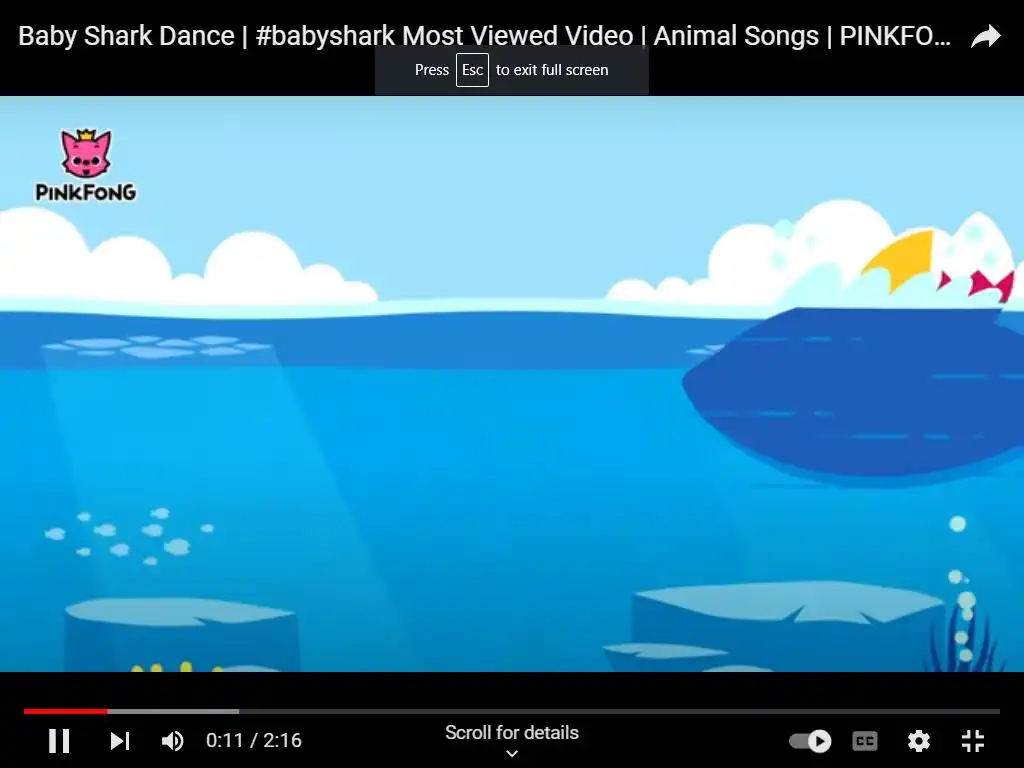Click the center of the ocean video frame

(x=512, y=384)
